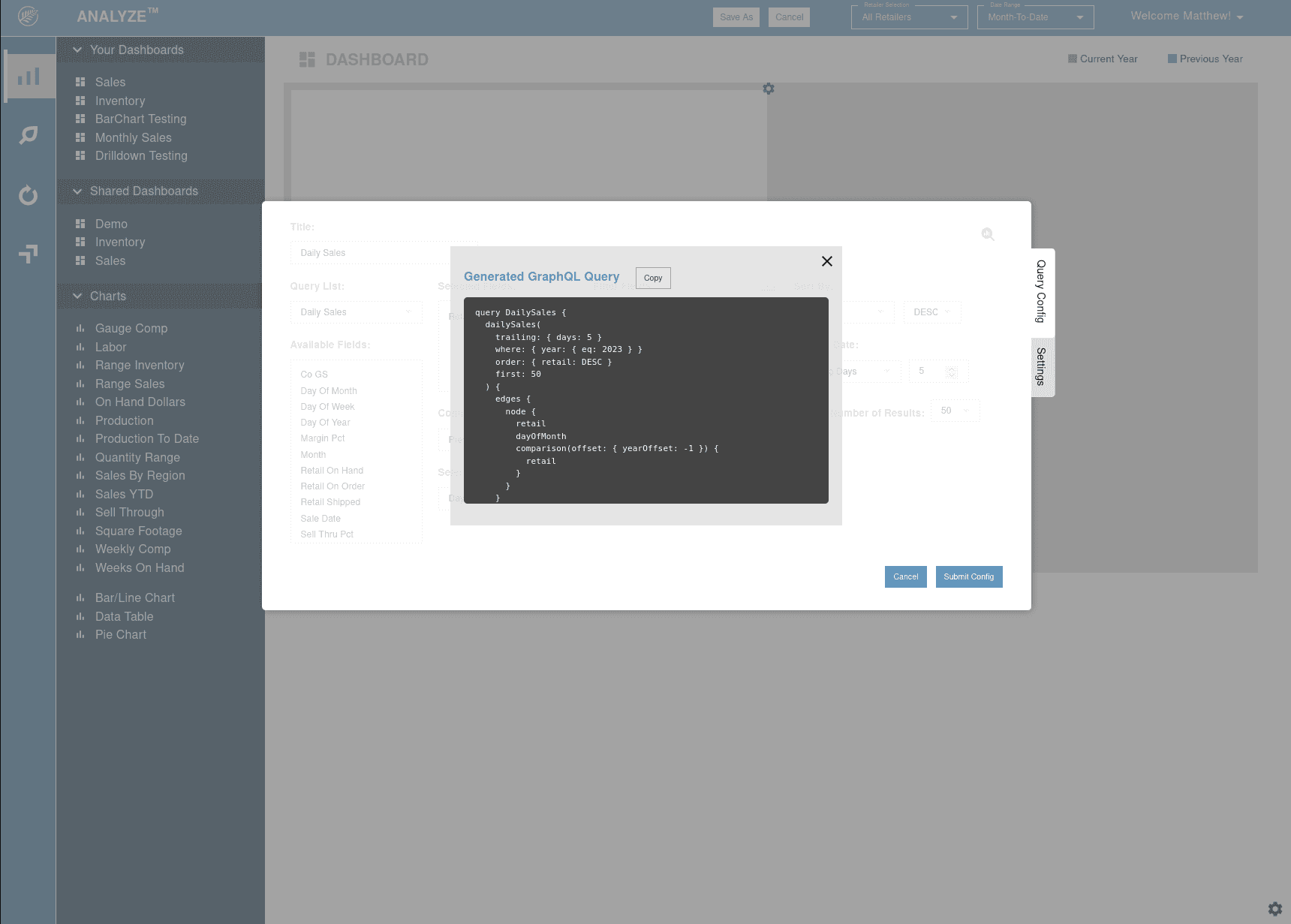The height and width of the screenshot is (924, 1291).
Task: Toggle the Current Year legend item
Action: coord(1102,59)
